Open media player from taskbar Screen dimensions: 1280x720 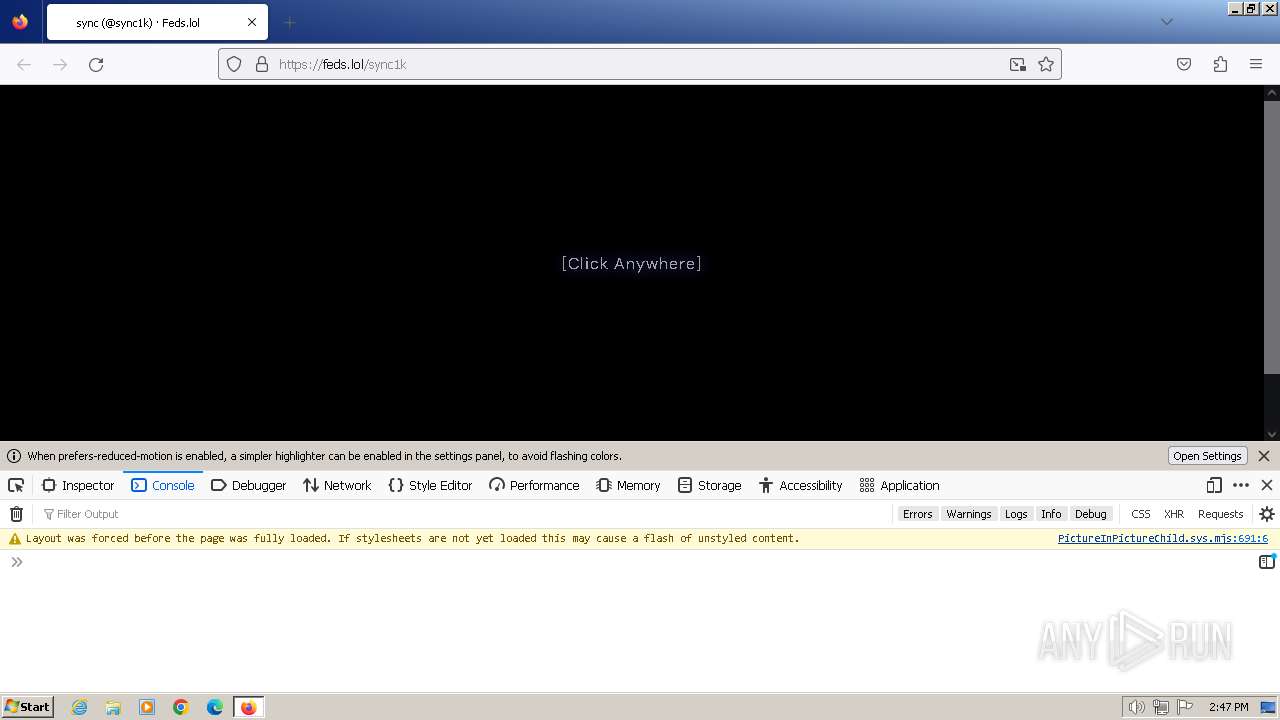point(147,707)
